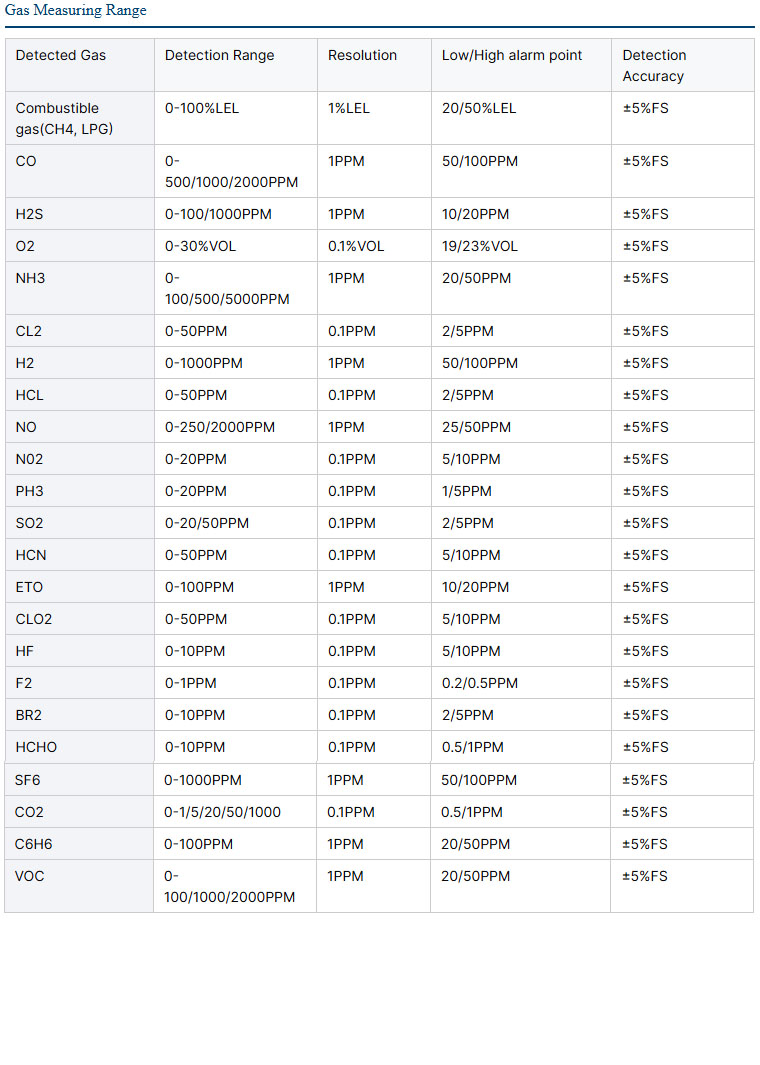The image size is (760, 1065).
Task: Click the Gas Measuring Range heading
Action: (75, 10)
